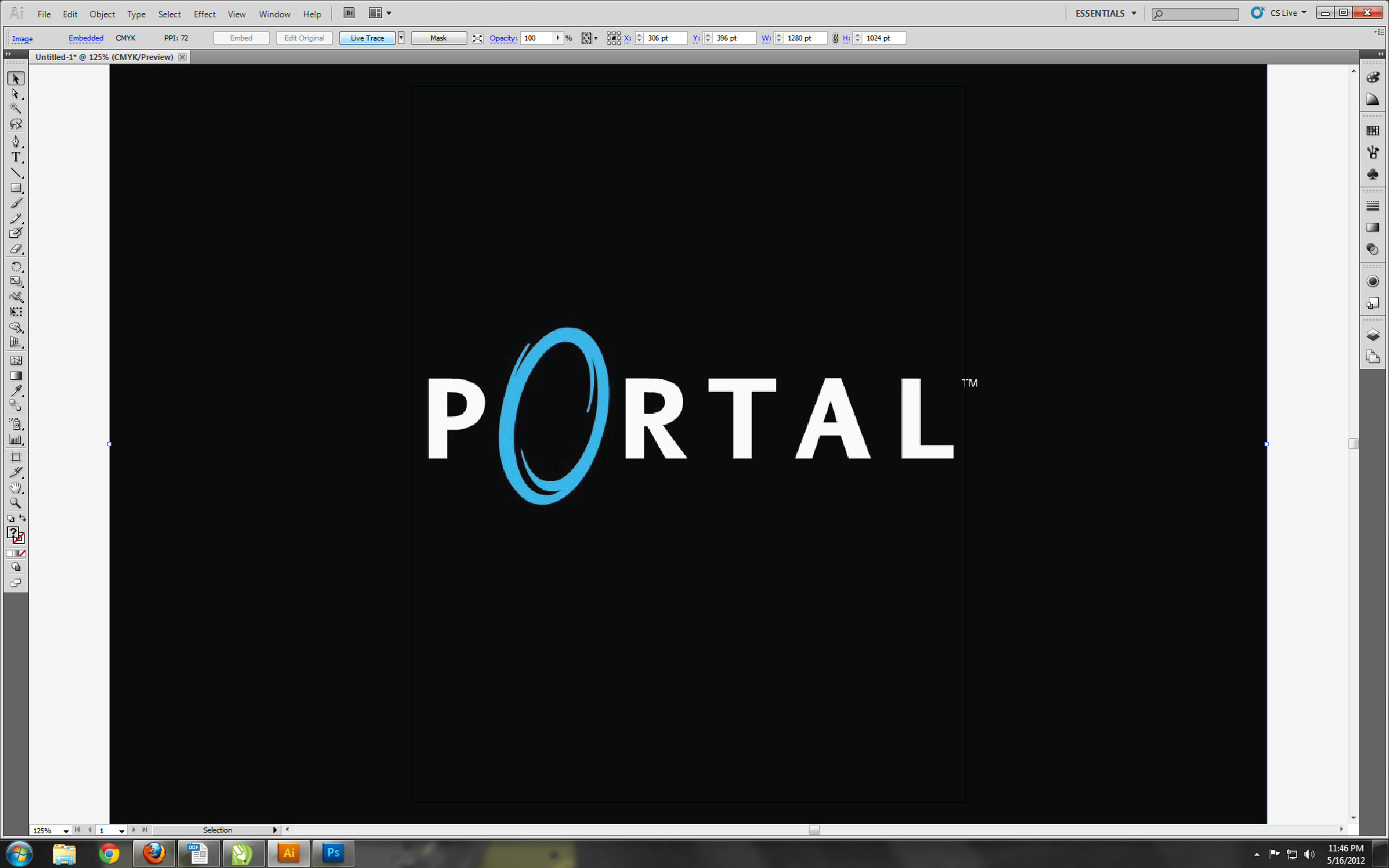Open the Color Guide panel

tap(1372, 99)
